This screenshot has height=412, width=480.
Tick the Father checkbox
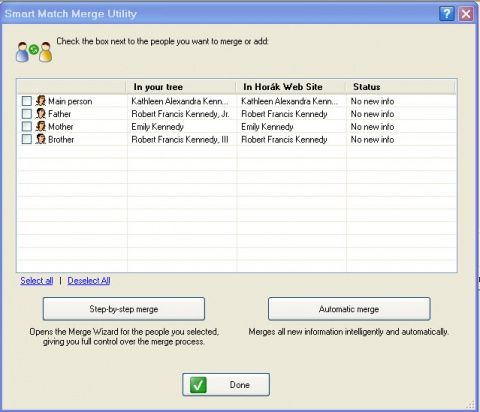27,114
